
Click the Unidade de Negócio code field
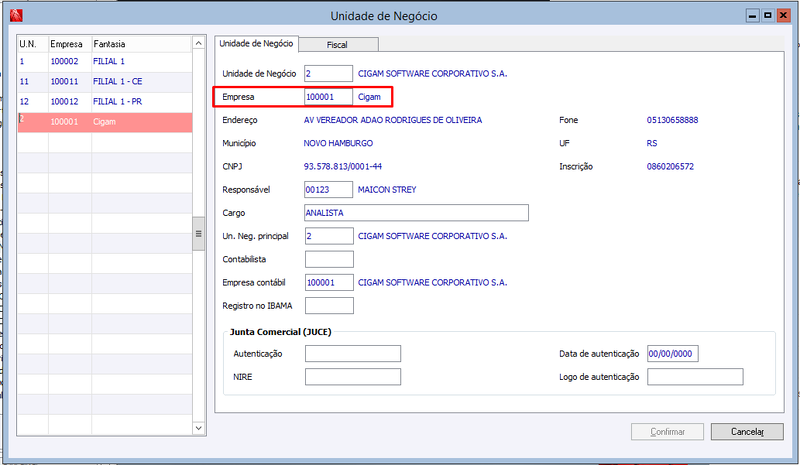[x=328, y=74]
